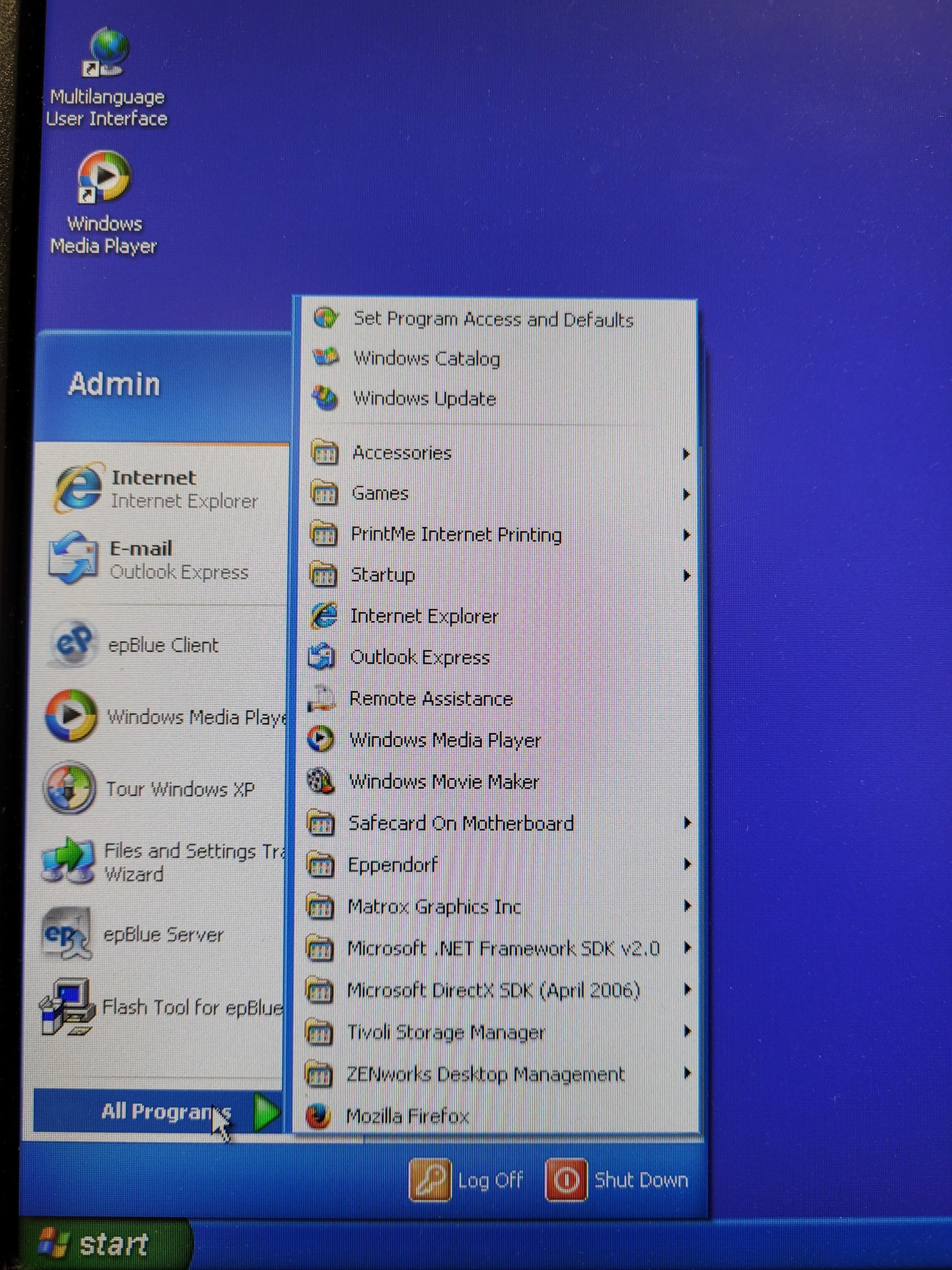The height and width of the screenshot is (1270, 952).
Task: Click Files and Settings Transfer Wizard icon
Action: coord(68,860)
